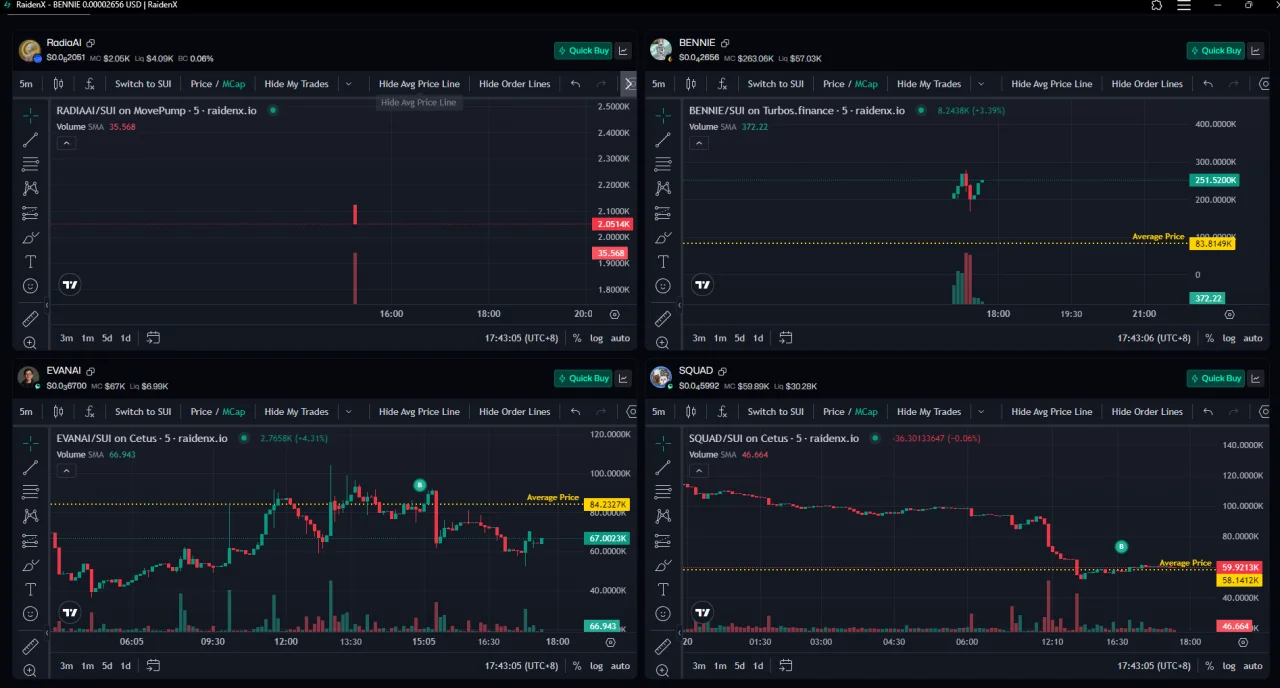
Task: Click Switch to SUI in SQUAD chart
Action: pyautogui.click(x=775, y=412)
